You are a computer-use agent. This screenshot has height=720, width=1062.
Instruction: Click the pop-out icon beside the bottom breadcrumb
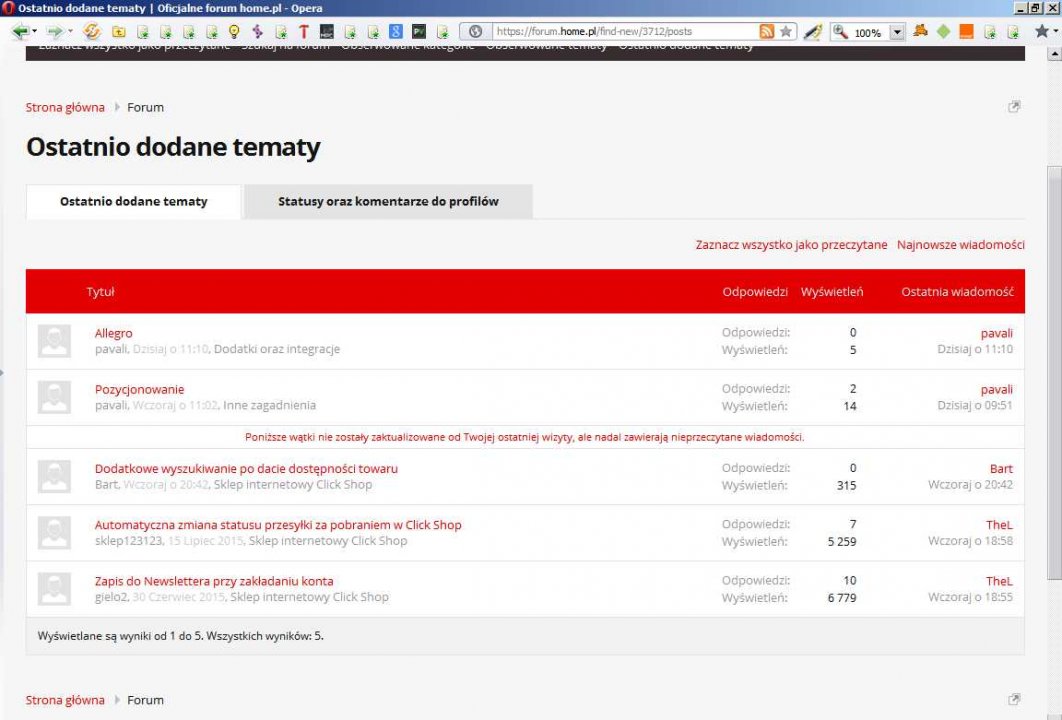tap(1014, 700)
